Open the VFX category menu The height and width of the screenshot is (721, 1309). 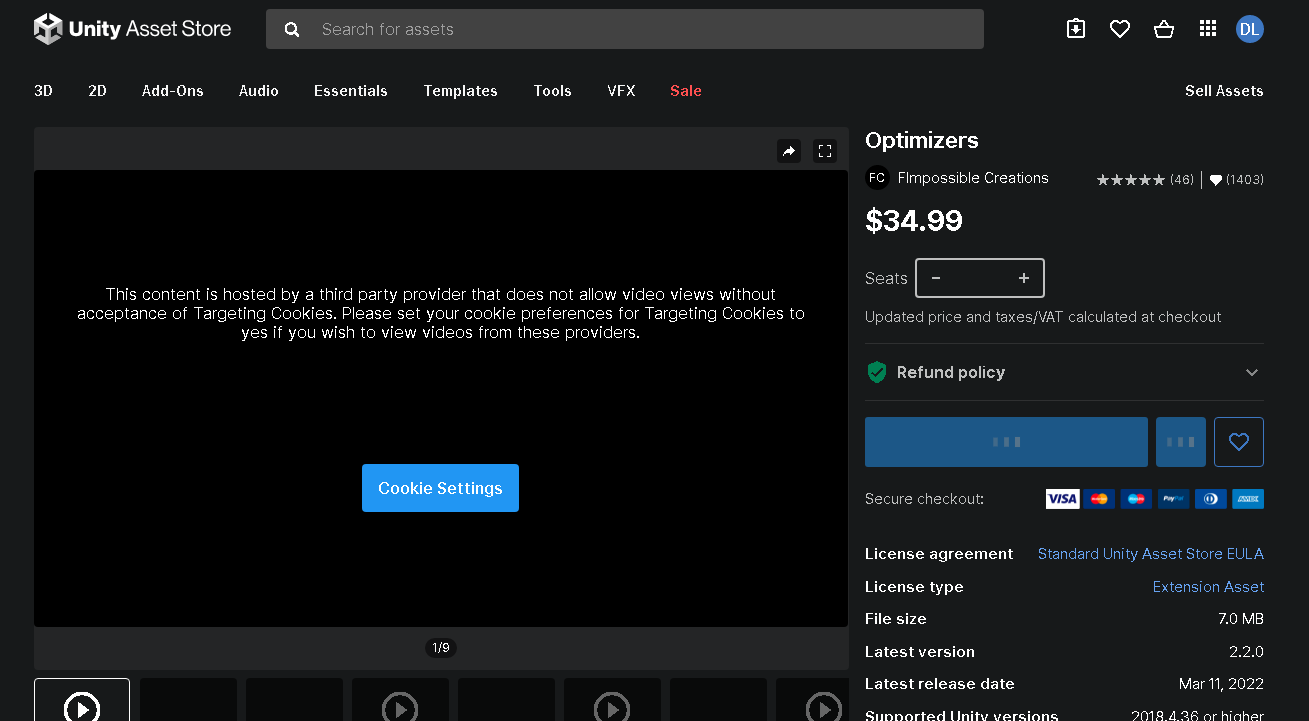tap(621, 91)
